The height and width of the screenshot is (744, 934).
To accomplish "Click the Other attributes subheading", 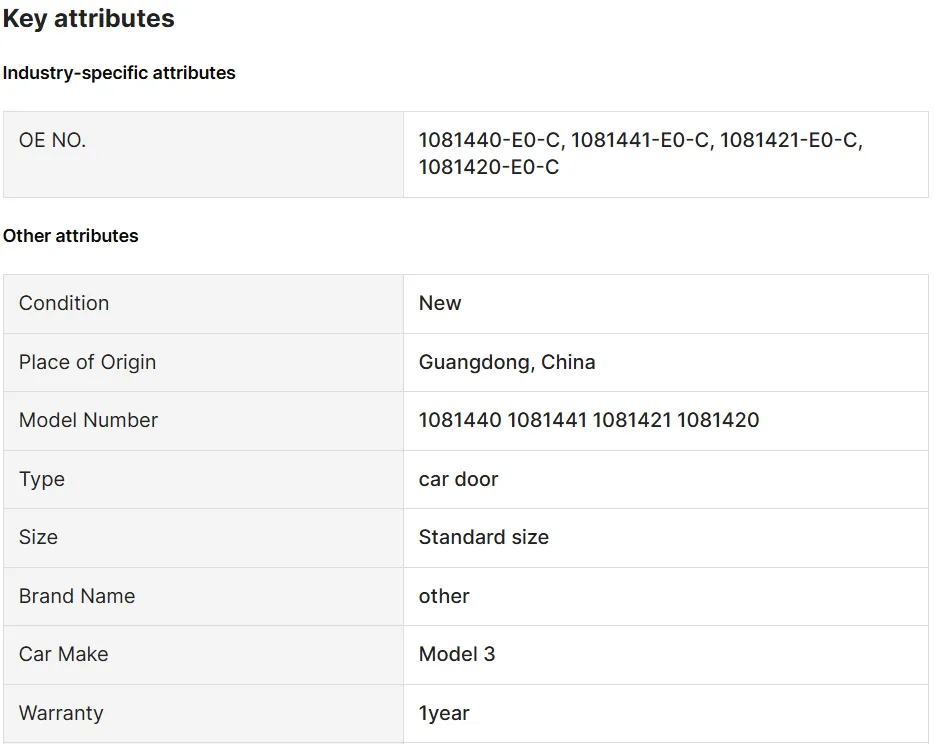I will pos(71,236).
